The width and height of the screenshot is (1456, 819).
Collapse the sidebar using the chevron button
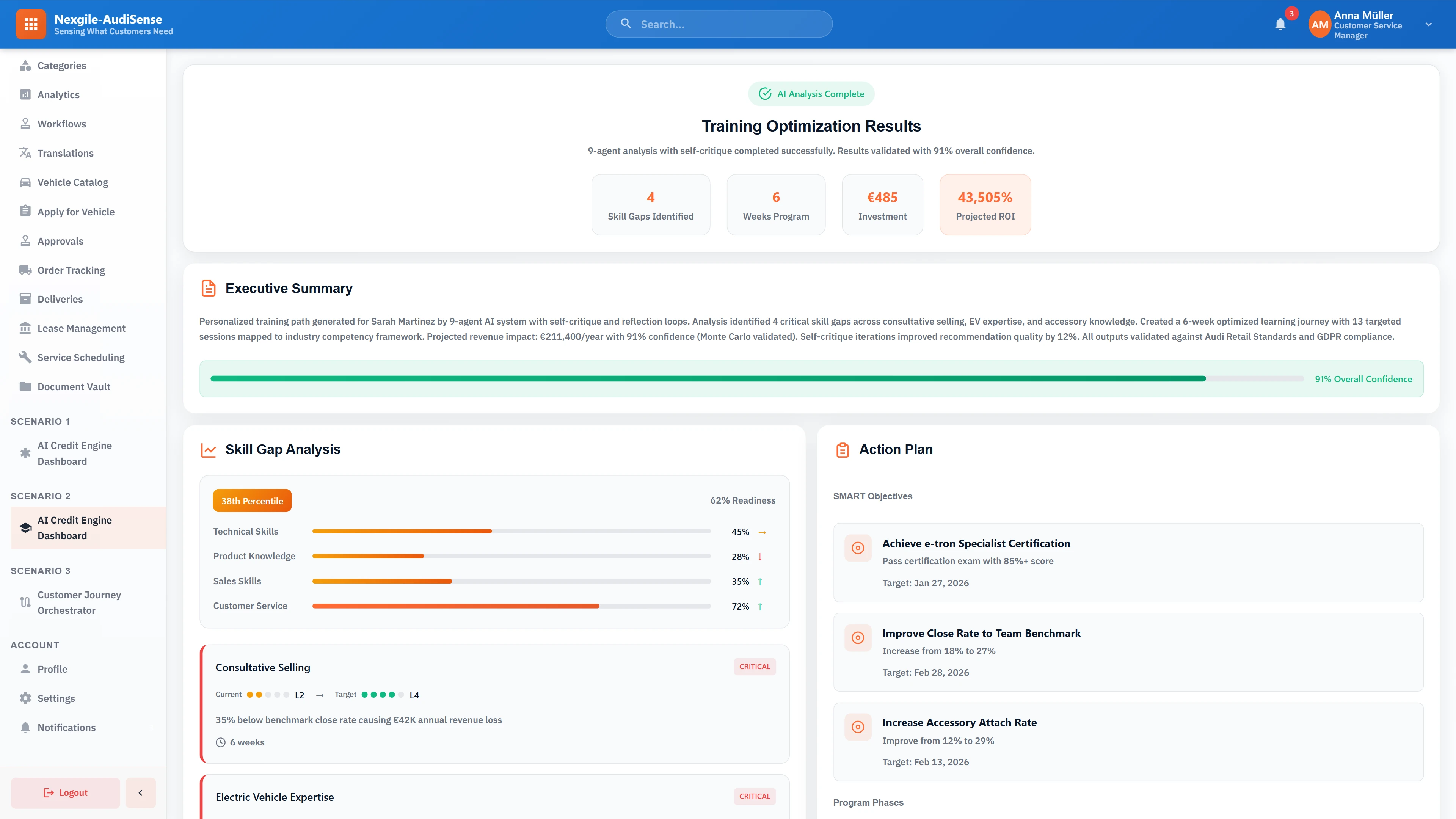pos(140,792)
